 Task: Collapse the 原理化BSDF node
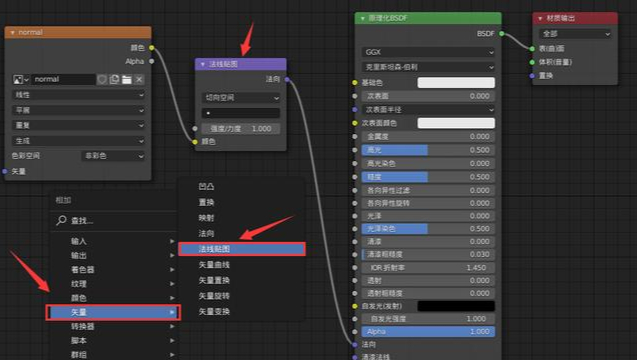pos(362,18)
